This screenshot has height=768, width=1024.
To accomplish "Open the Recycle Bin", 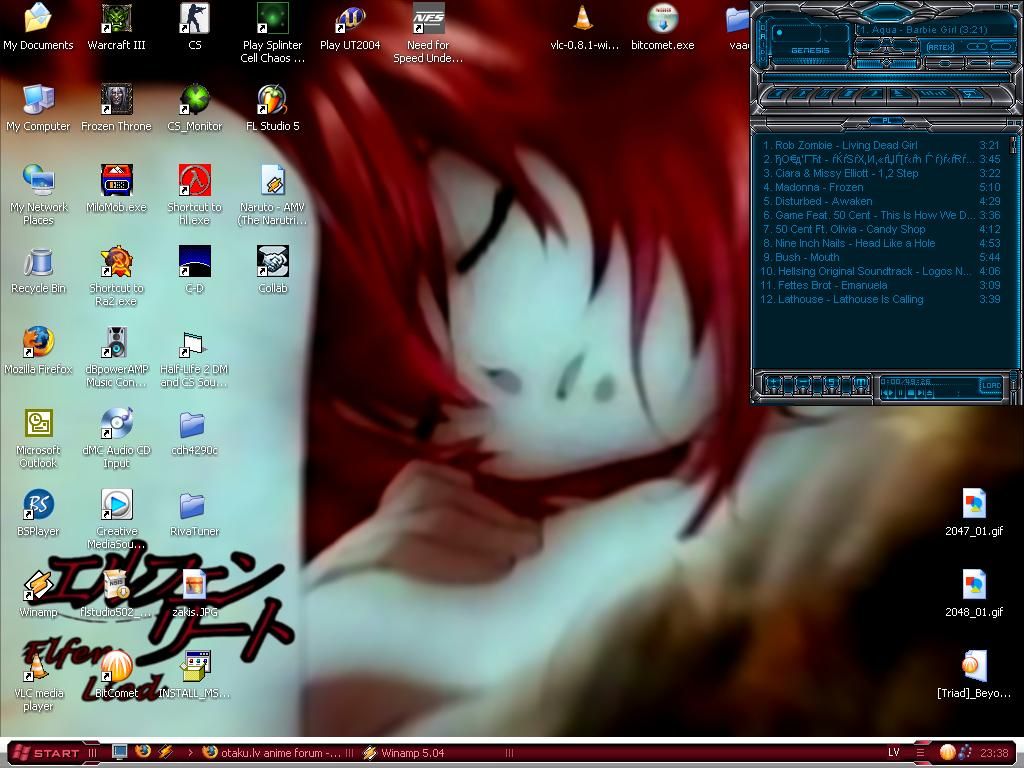I will pyautogui.click(x=38, y=270).
